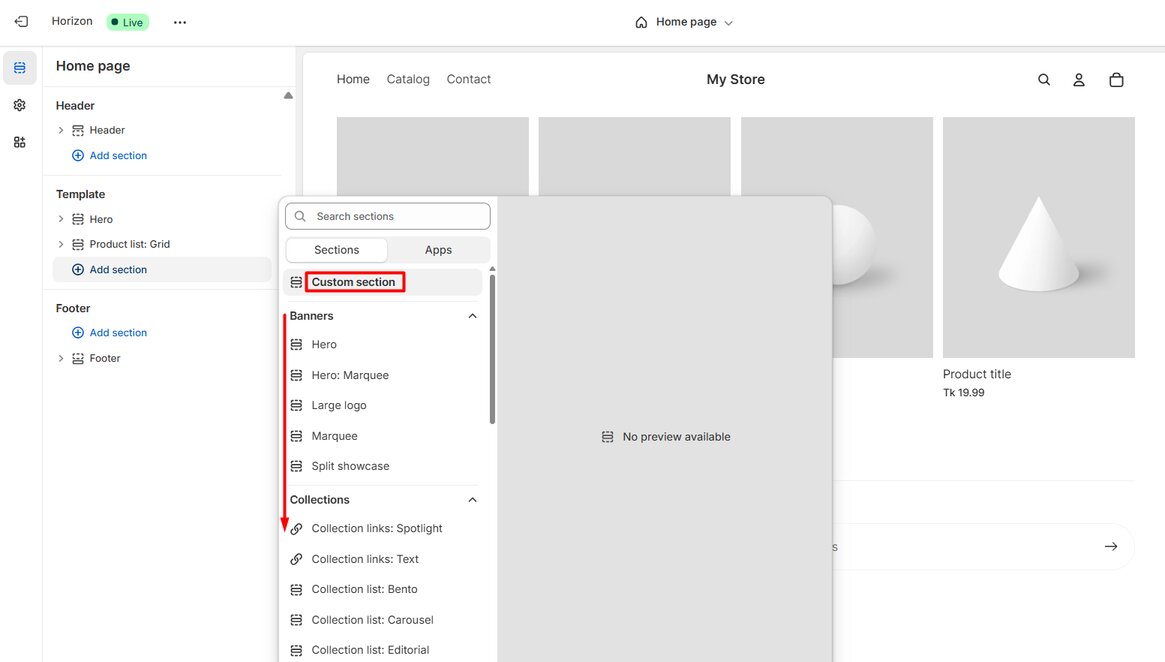The width and height of the screenshot is (1165, 662).
Task: Click the Live status badge
Action: 128,22
